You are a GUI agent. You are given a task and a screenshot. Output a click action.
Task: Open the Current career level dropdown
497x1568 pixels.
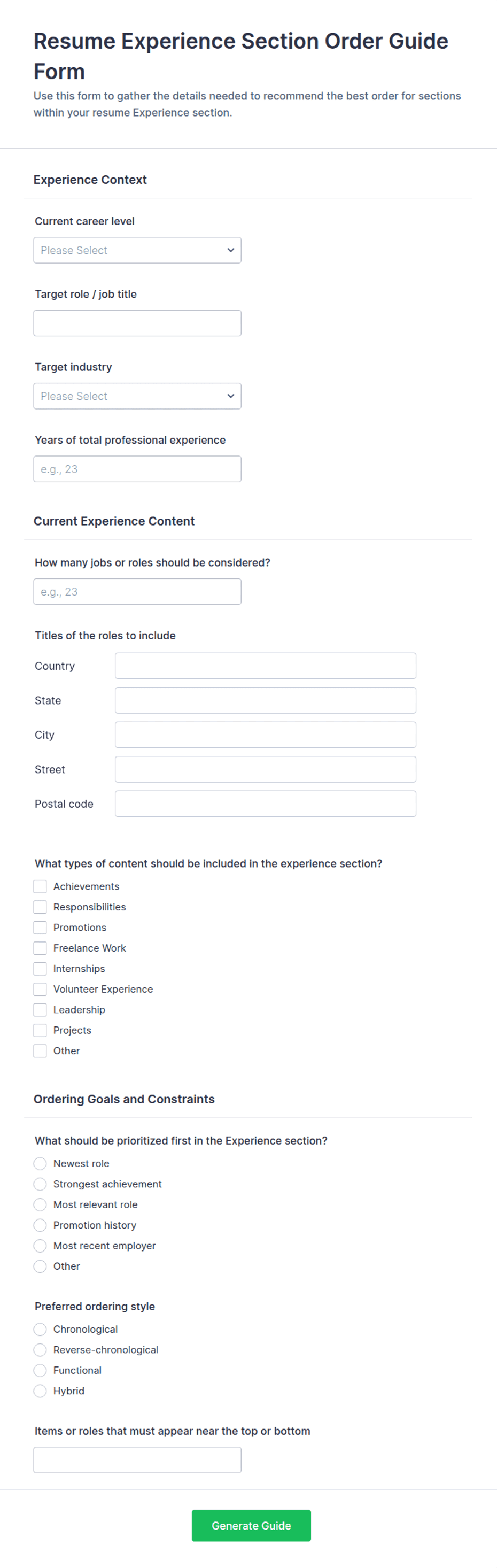pyautogui.click(x=137, y=250)
